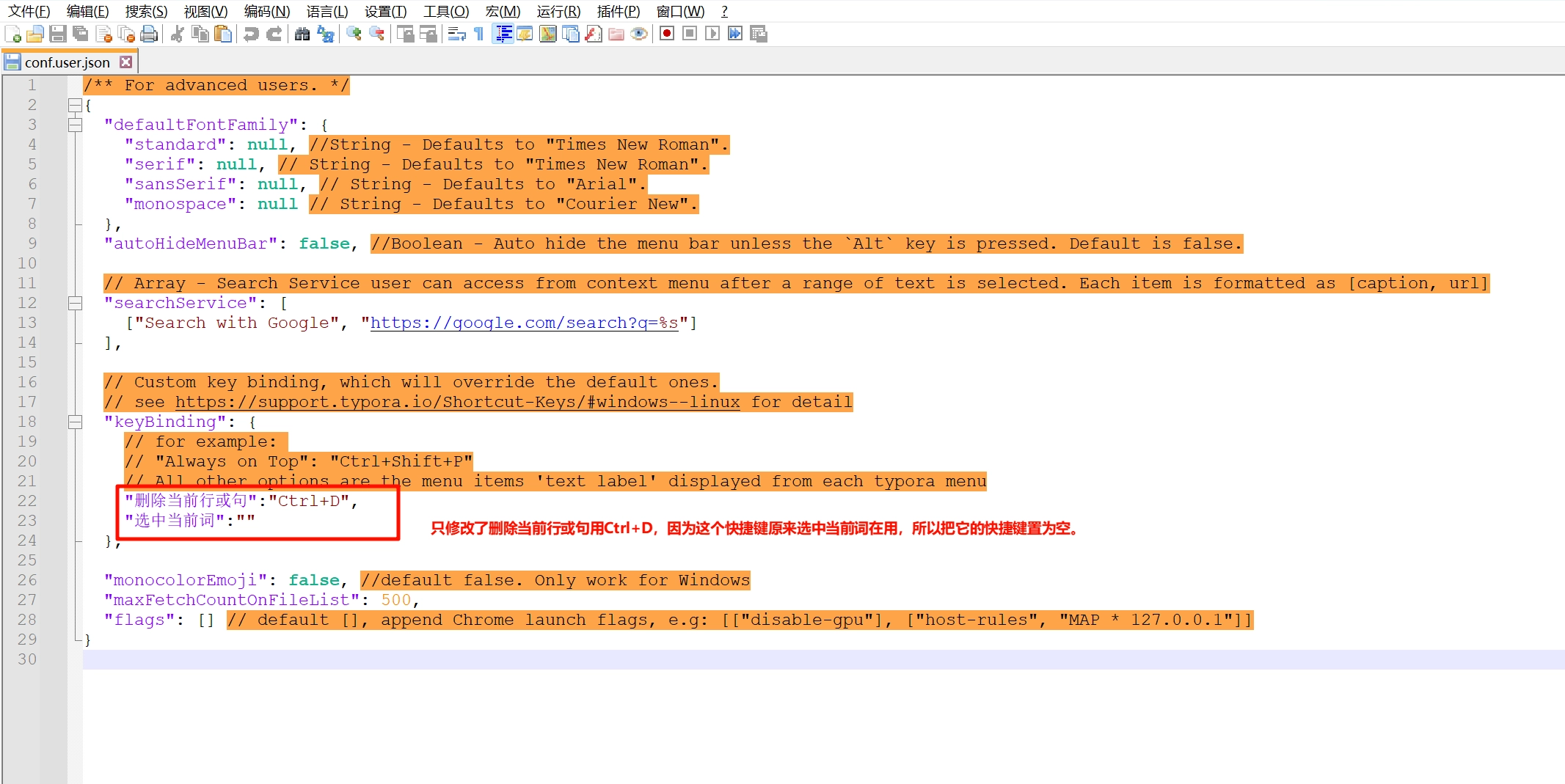The width and height of the screenshot is (1565, 784).
Task: Open the 语言(L) menu
Action: click(327, 11)
